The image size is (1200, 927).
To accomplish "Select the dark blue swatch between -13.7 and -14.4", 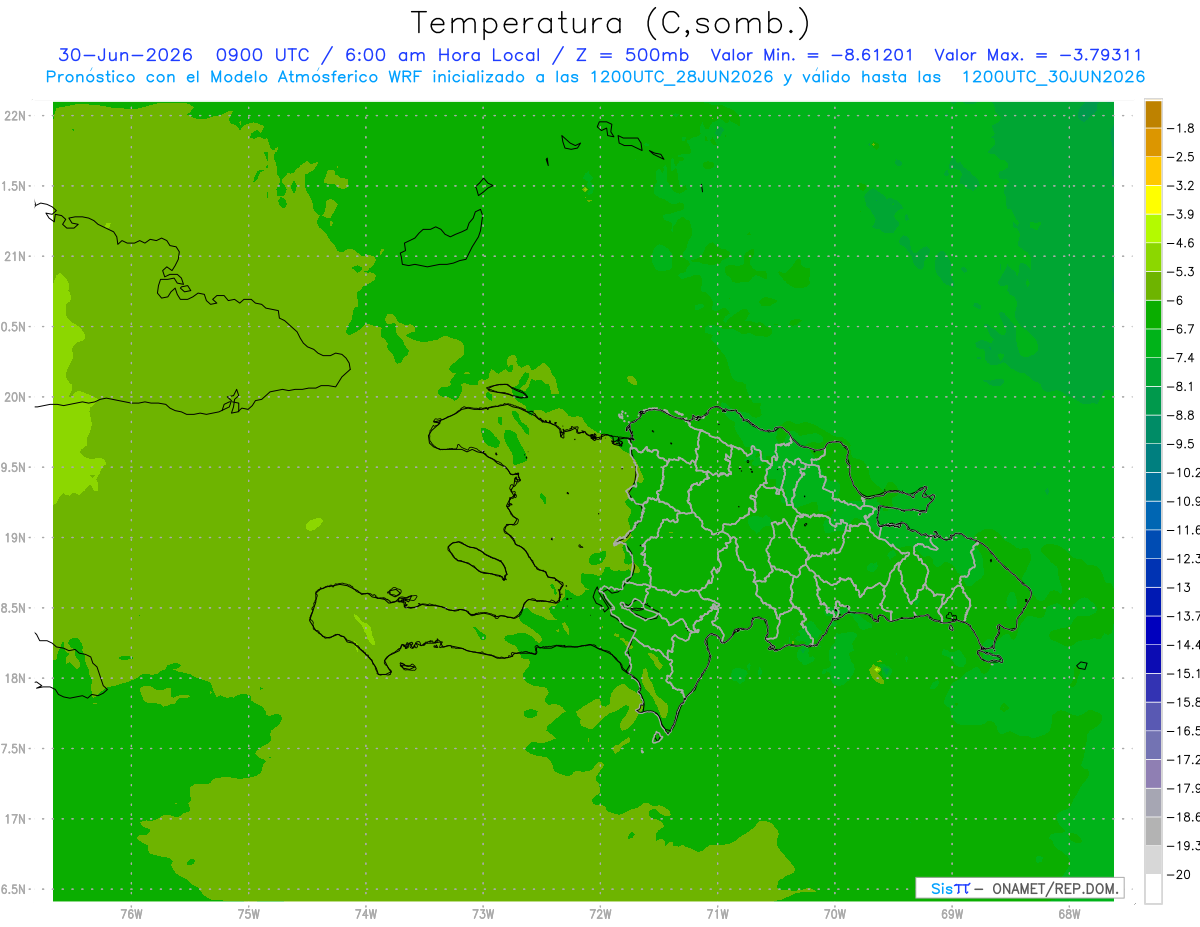I will (1153, 630).
